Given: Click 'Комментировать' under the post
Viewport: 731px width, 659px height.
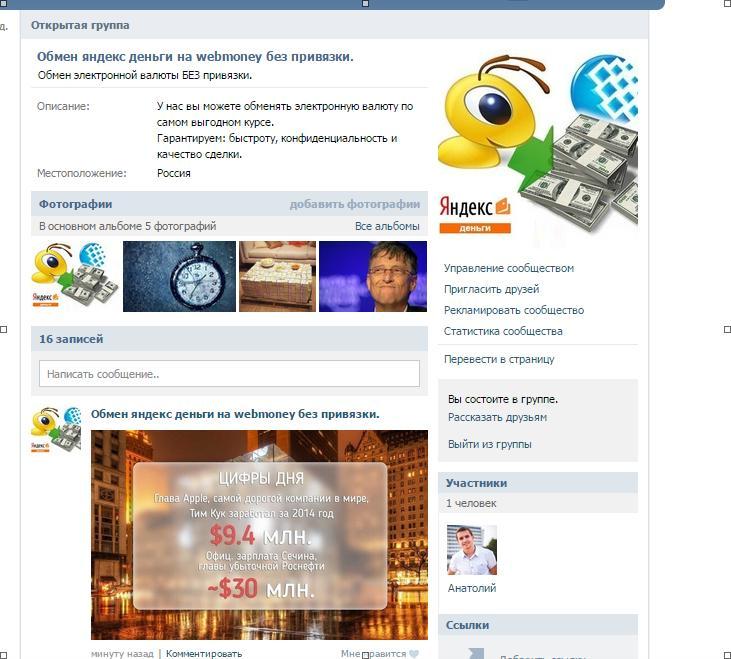Looking at the screenshot, I should pos(204,653).
